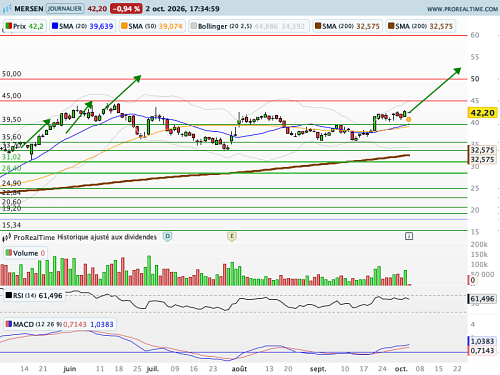Click the 55 value on the price axis
Screen dimensions: 500x375
[475, 57]
